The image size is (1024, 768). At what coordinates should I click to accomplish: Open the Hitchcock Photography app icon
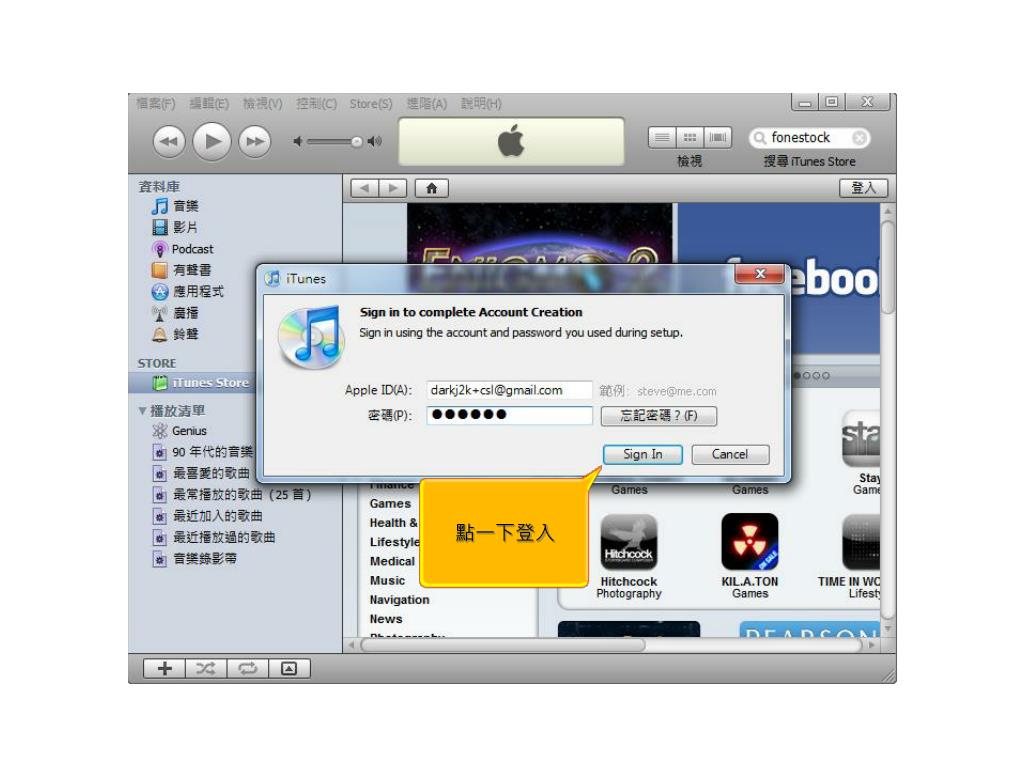point(628,542)
